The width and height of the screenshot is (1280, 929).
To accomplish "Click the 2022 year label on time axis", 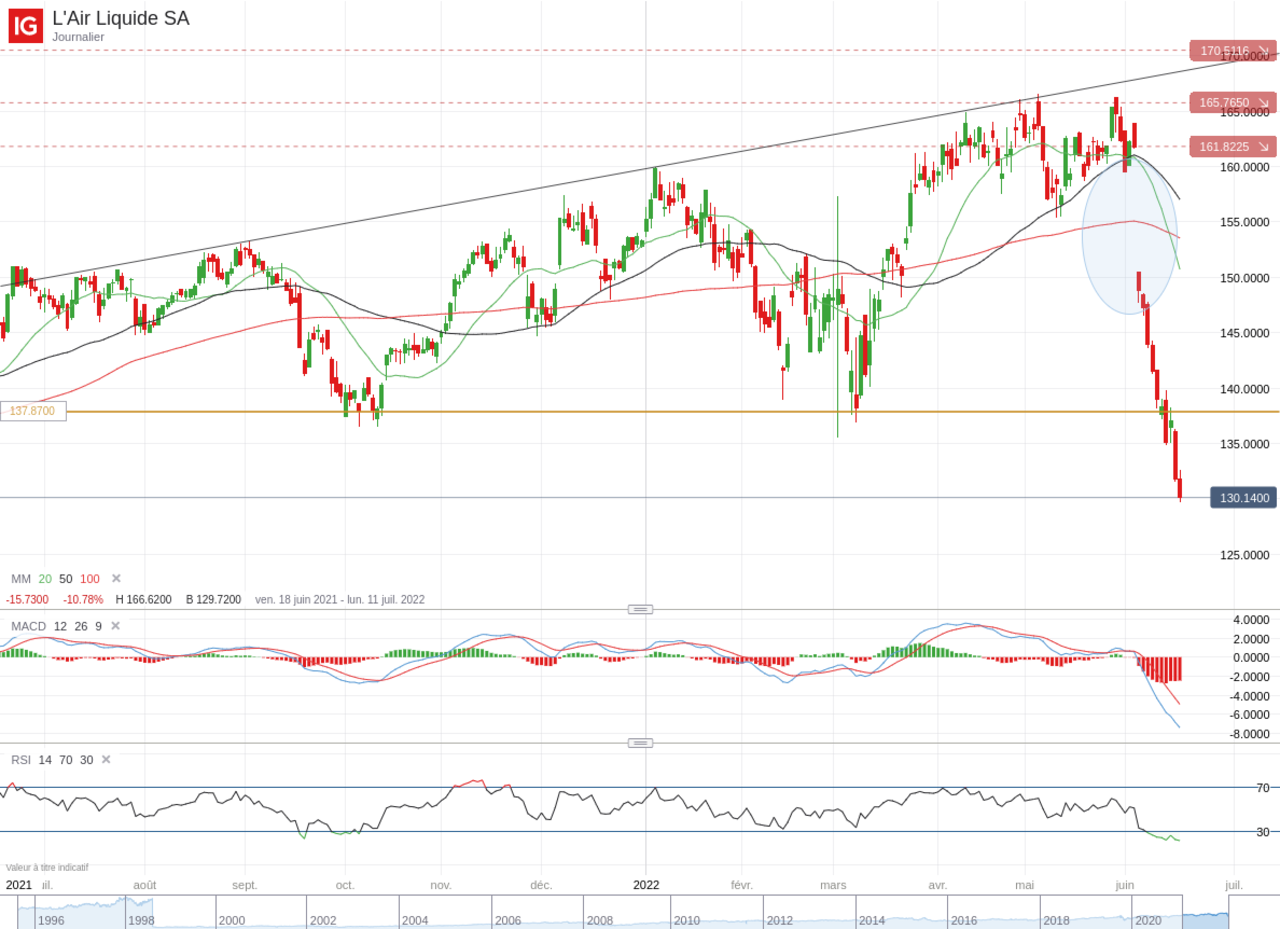I will (x=646, y=885).
